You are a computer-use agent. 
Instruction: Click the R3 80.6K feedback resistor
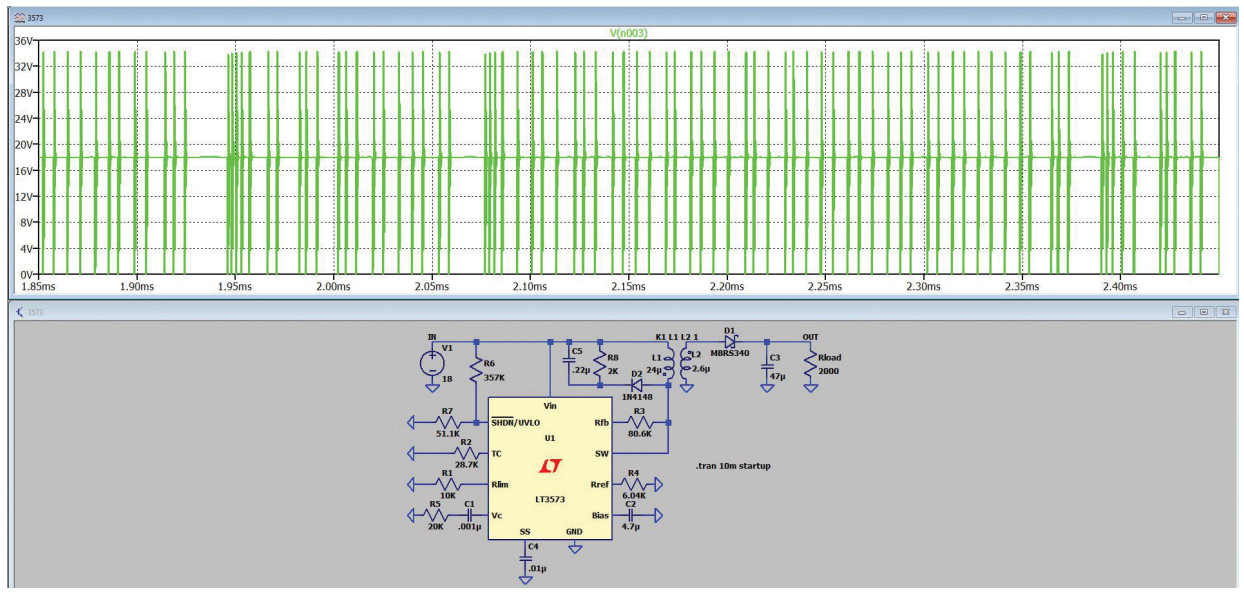(x=639, y=422)
